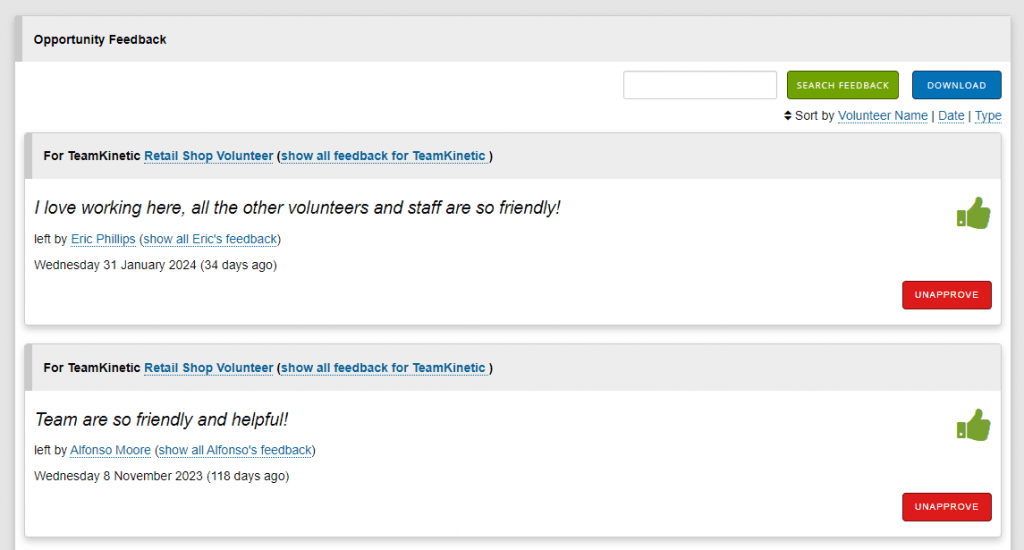
Task: Click the Opportunity Feedback panel header
Action: 513,39
